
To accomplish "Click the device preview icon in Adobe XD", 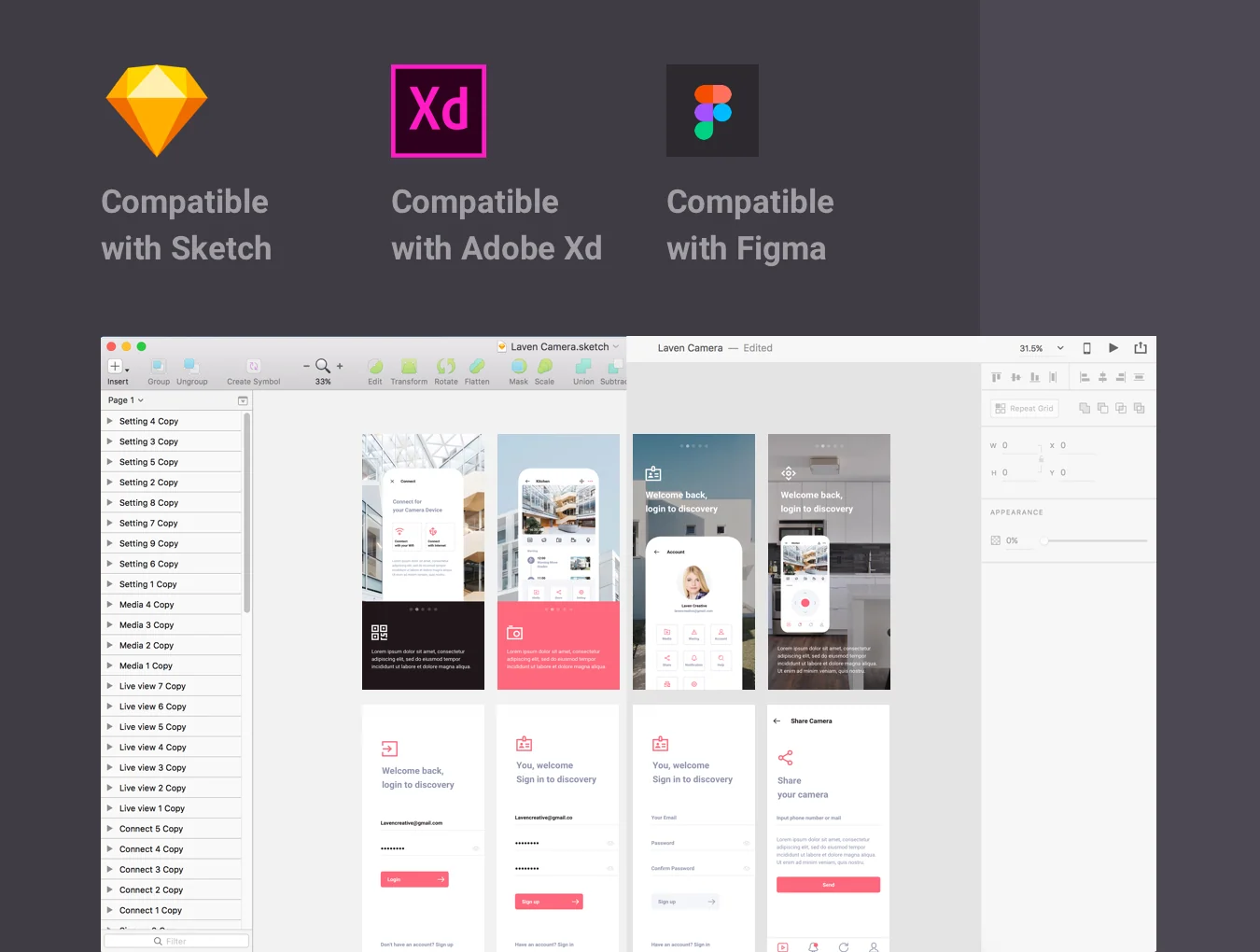I will tap(1086, 348).
